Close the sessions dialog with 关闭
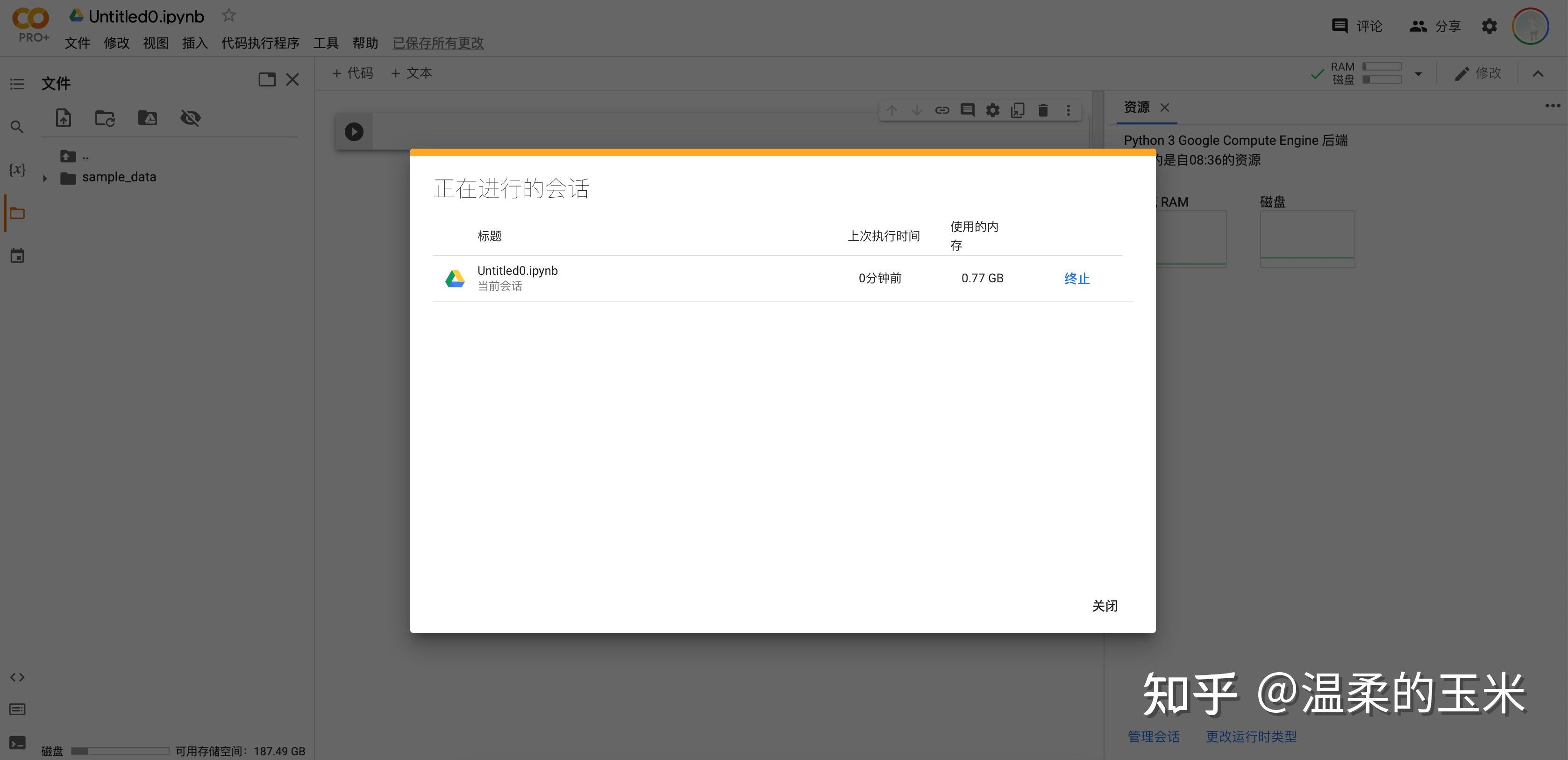Viewport: 1568px width, 760px height. (x=1106, y=605)
